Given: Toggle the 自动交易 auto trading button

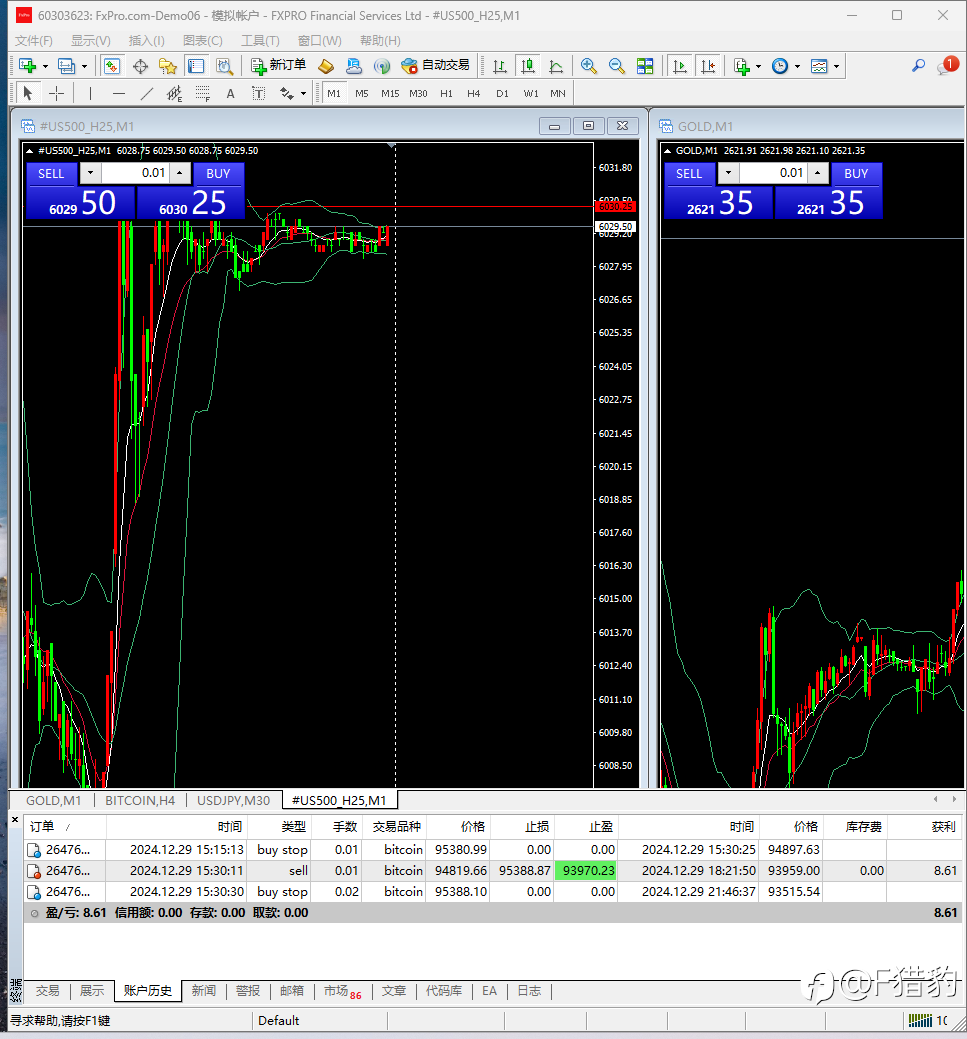Looking at the screenshot, I should tap(435, 66).
